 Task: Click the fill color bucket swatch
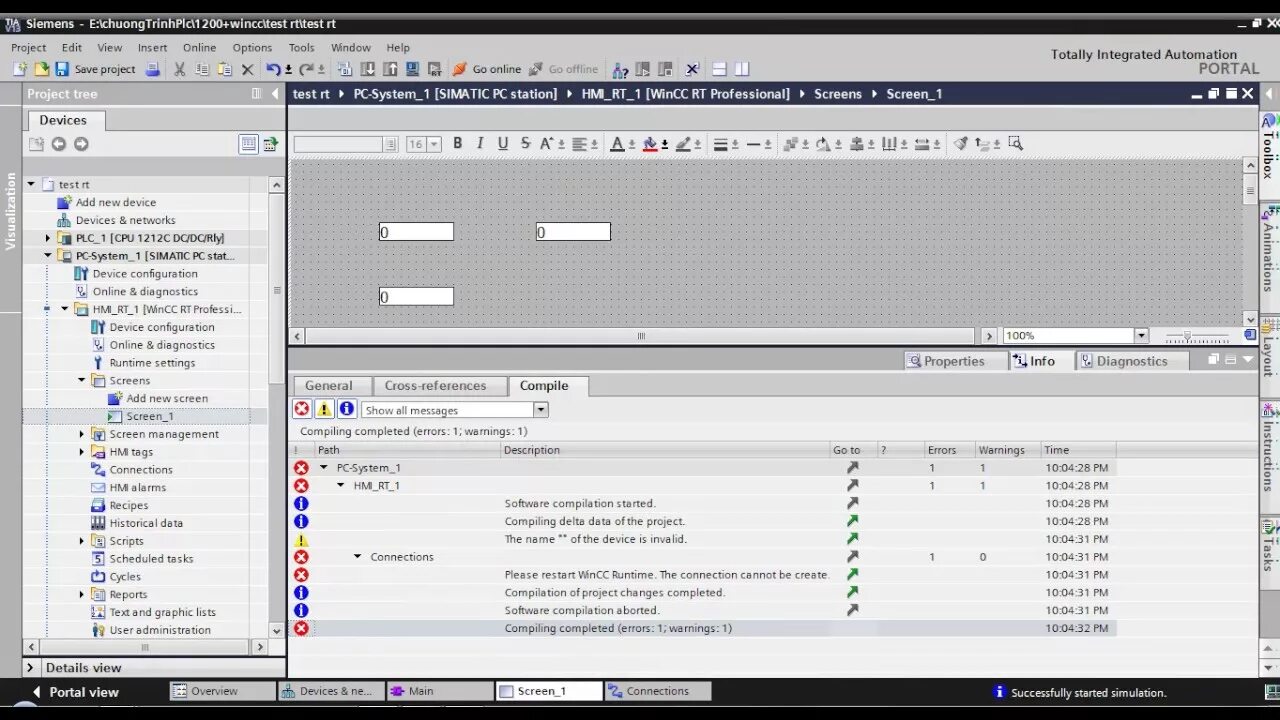click(650, 144)
